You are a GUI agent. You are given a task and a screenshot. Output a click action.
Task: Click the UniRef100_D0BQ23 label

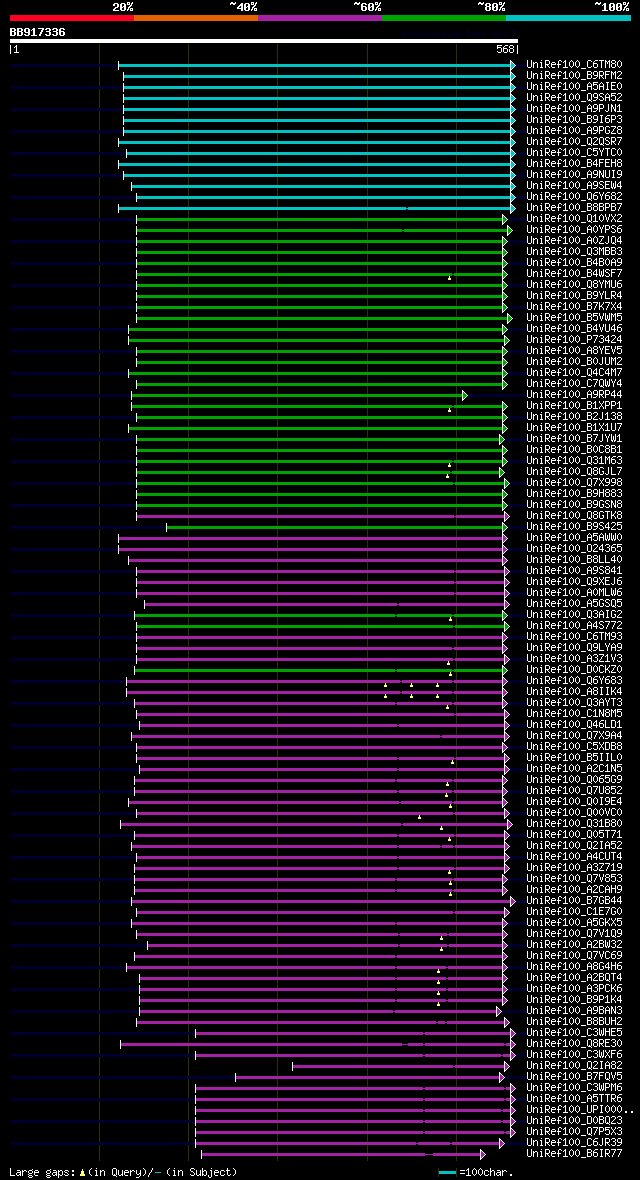click(x=574, y=1120)
